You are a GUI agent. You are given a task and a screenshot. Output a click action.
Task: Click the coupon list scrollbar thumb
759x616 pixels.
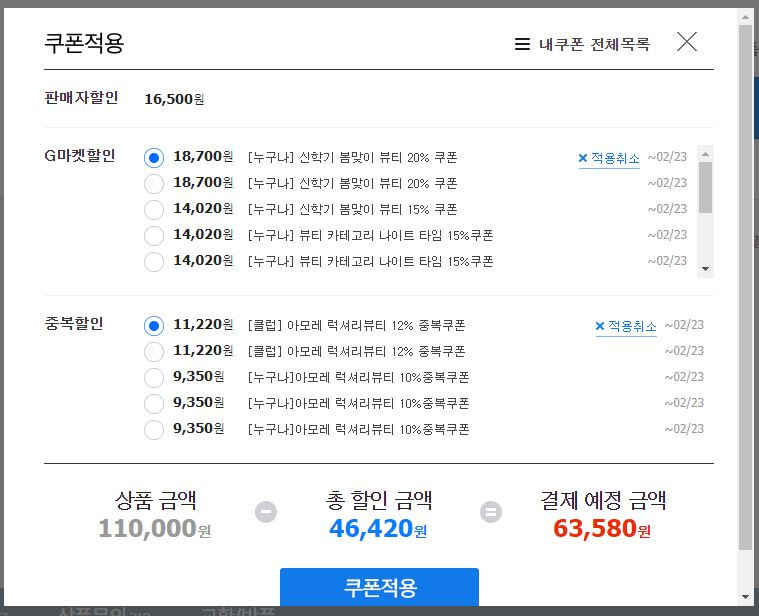(705, 187)
